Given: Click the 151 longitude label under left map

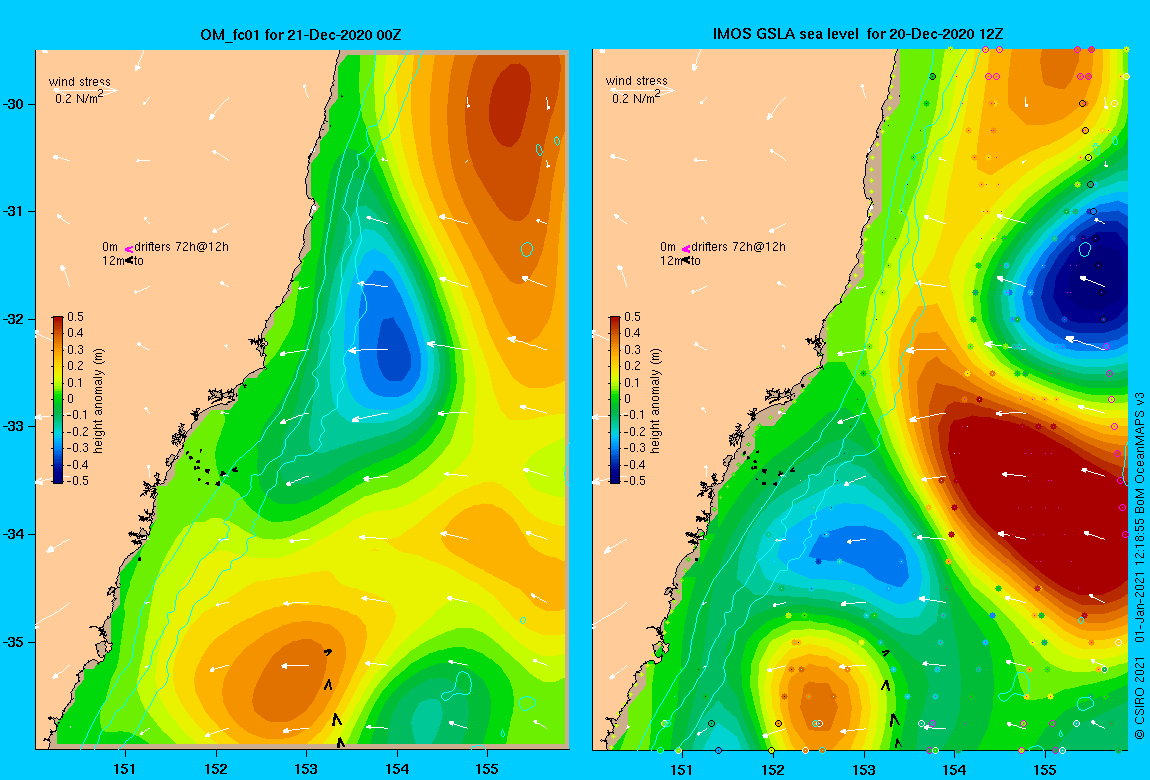Looking at the screenshot, I should [125, 769].
